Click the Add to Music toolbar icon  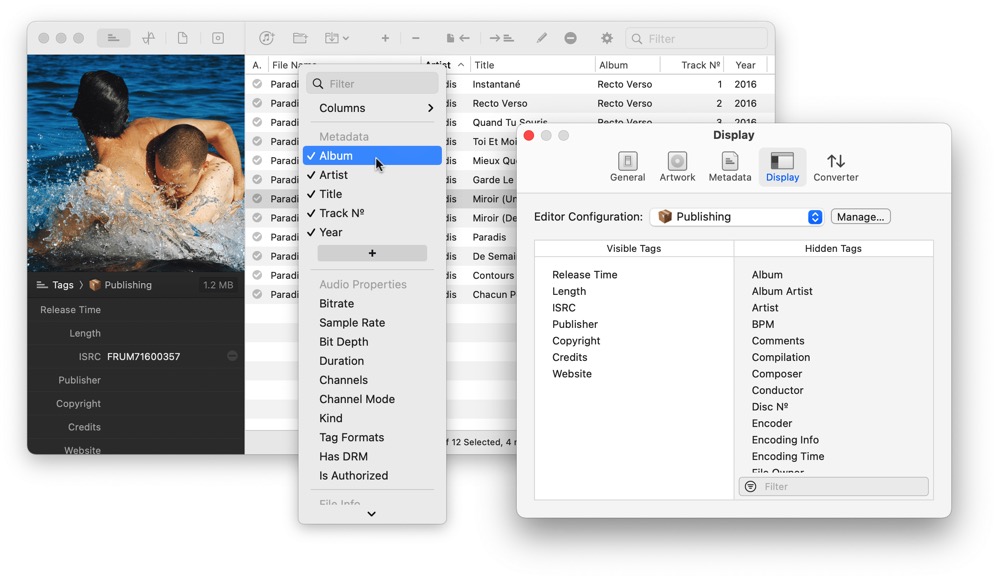pos(267,38)
